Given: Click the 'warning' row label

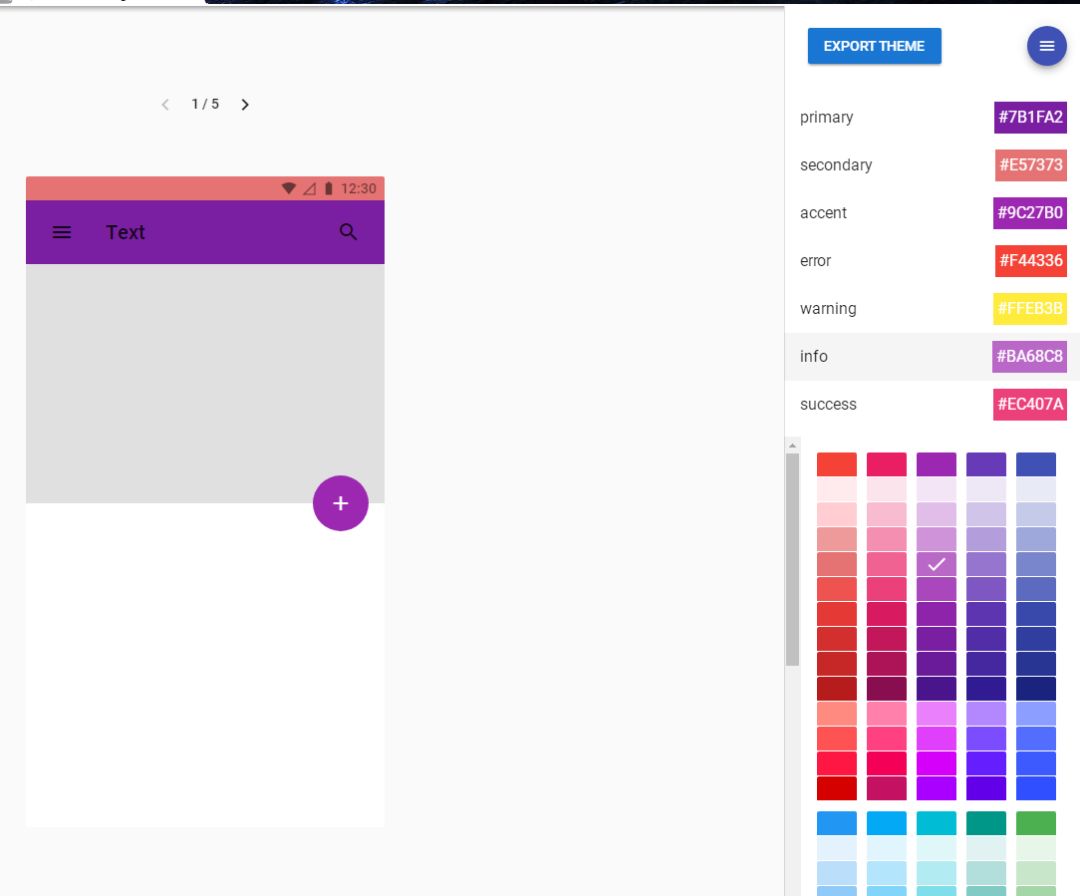Looking at the screenshot, I should click(828, 309).
